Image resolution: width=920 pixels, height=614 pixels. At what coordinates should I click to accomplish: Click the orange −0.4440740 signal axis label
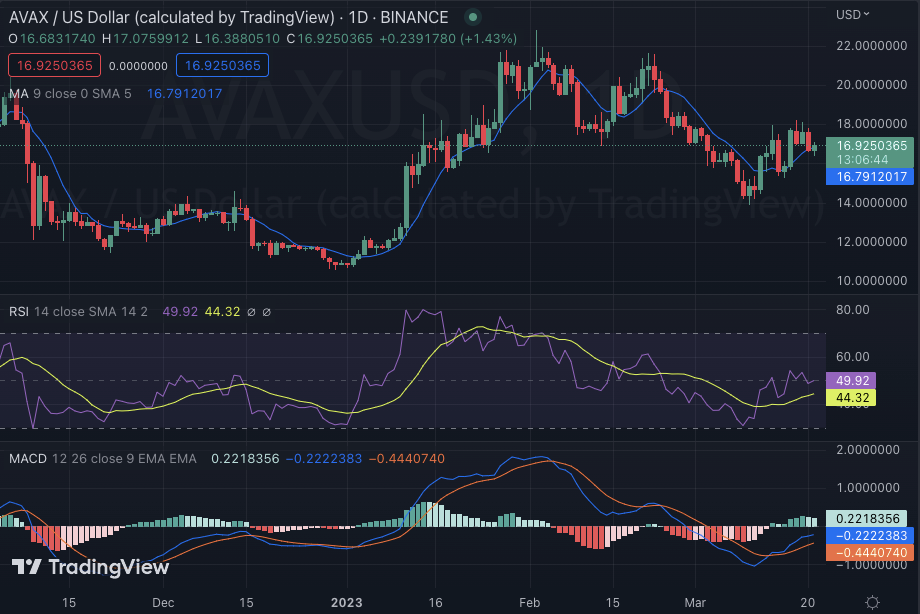pos(870,552)
